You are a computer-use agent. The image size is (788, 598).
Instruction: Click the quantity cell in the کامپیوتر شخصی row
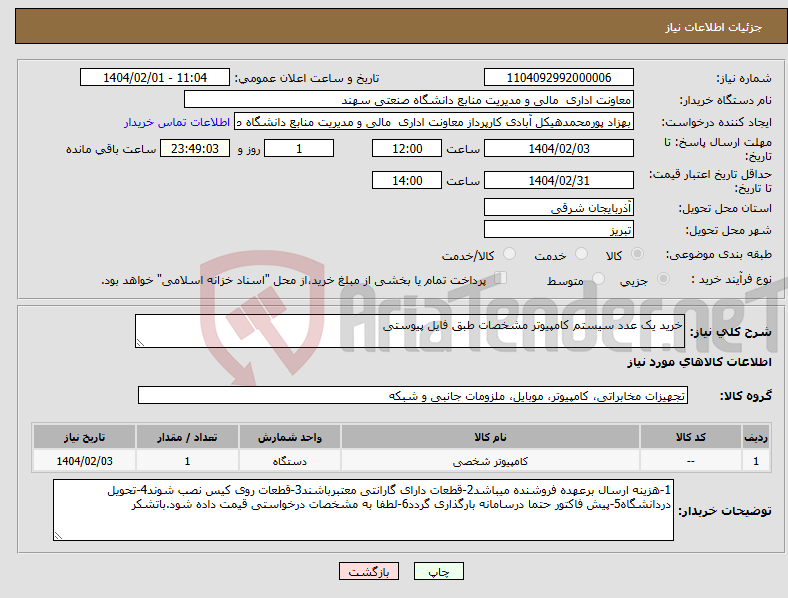(187, 461)
